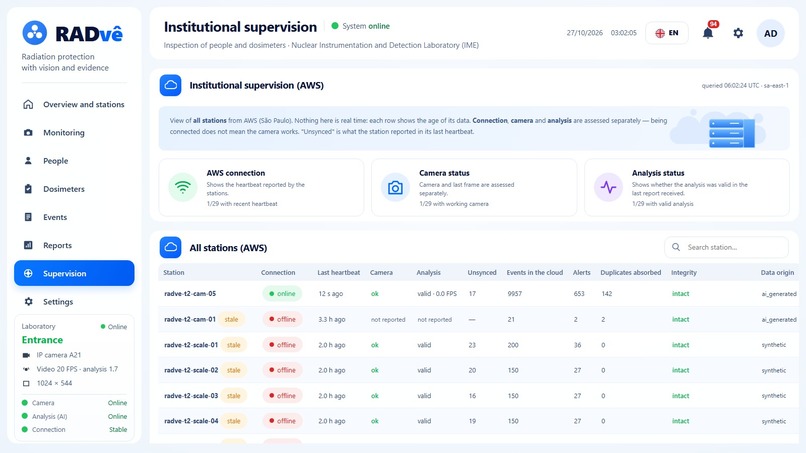Click the RADvê logo icon
Viewport: 806px width, 453px height.
click(34, 33)
